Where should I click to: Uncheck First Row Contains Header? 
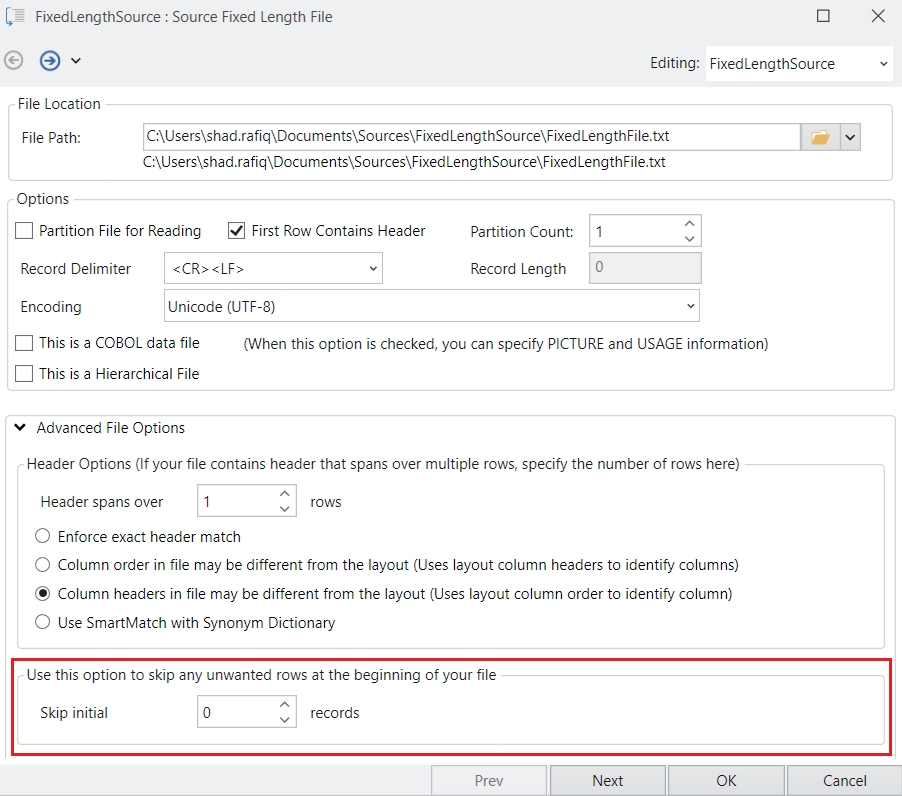(237, 231)
